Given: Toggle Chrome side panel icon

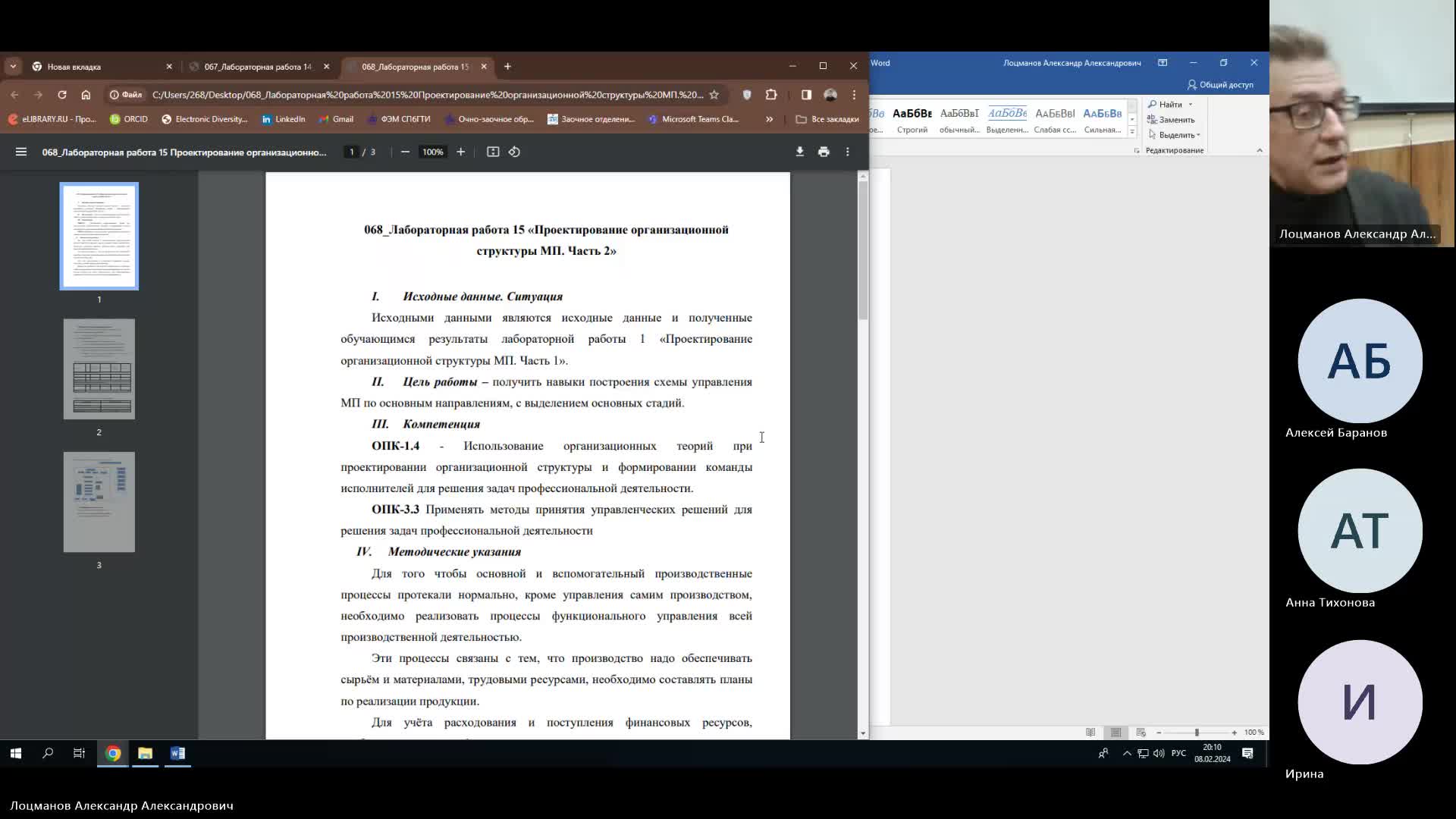Looking at the screenshot, I should point(806,95).
